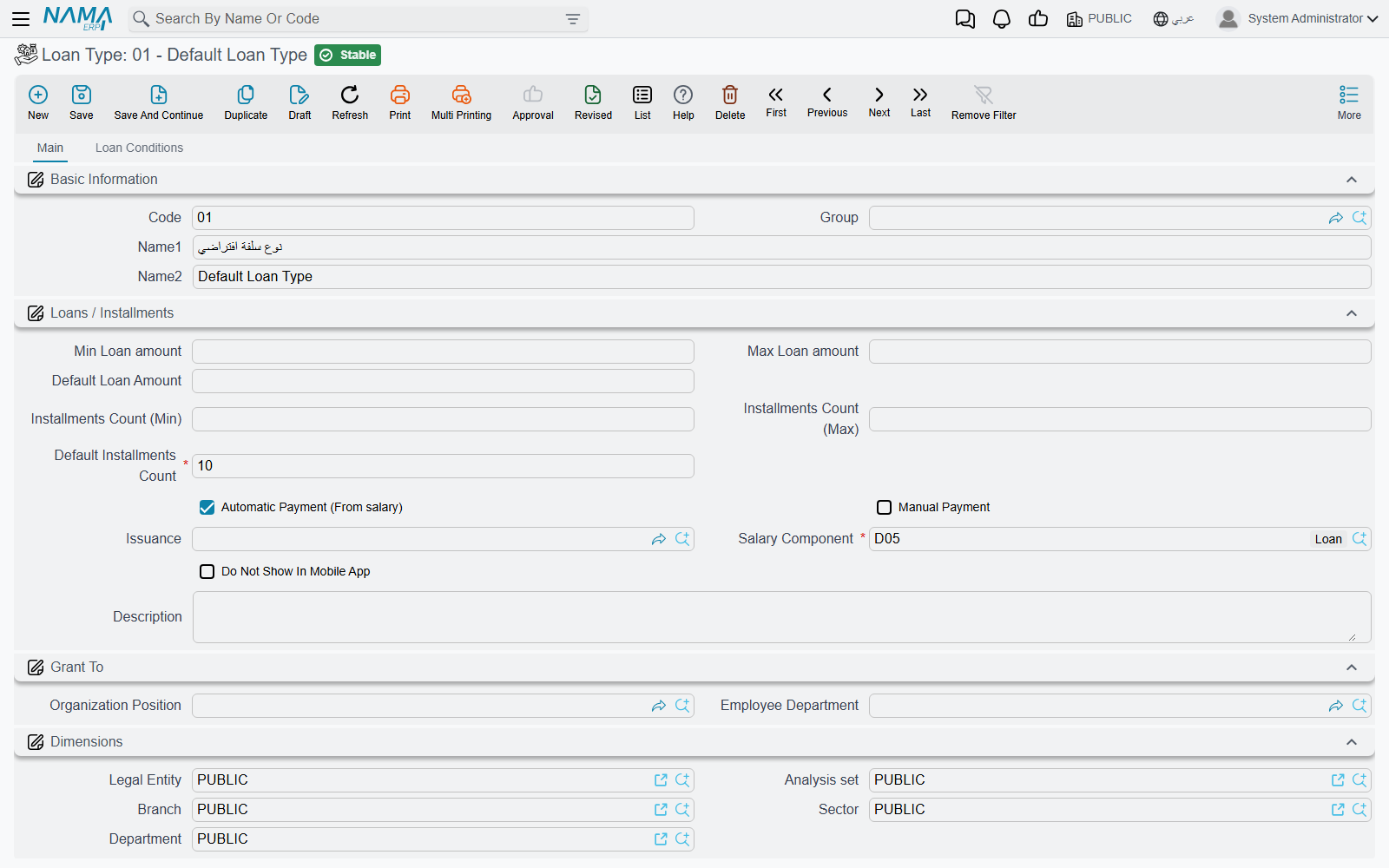Collapse the Loans / Installments section
The height and width of the screenshot is (868, 1389).
(1352, 313)
